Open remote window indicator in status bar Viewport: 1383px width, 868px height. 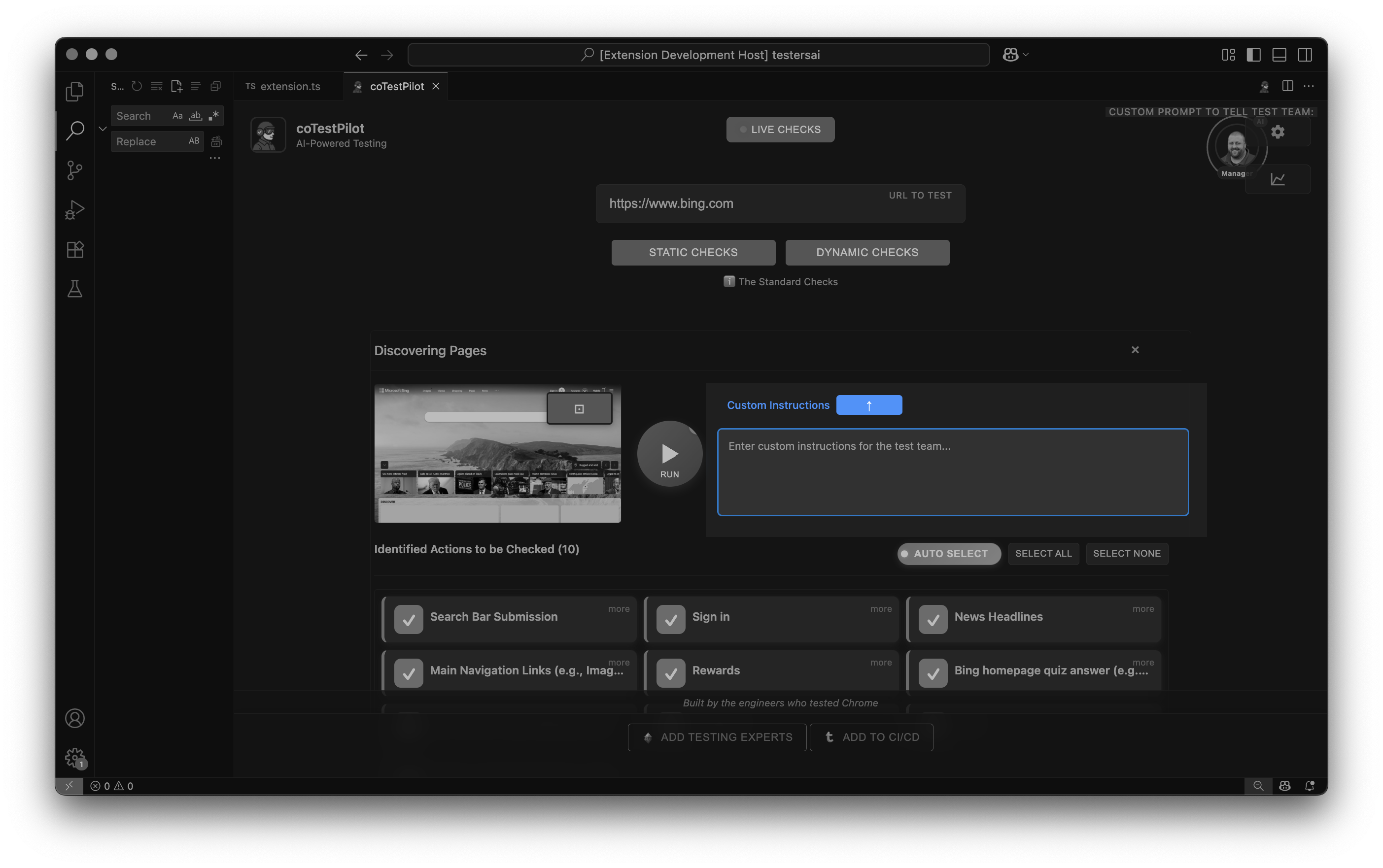point(69,786)
